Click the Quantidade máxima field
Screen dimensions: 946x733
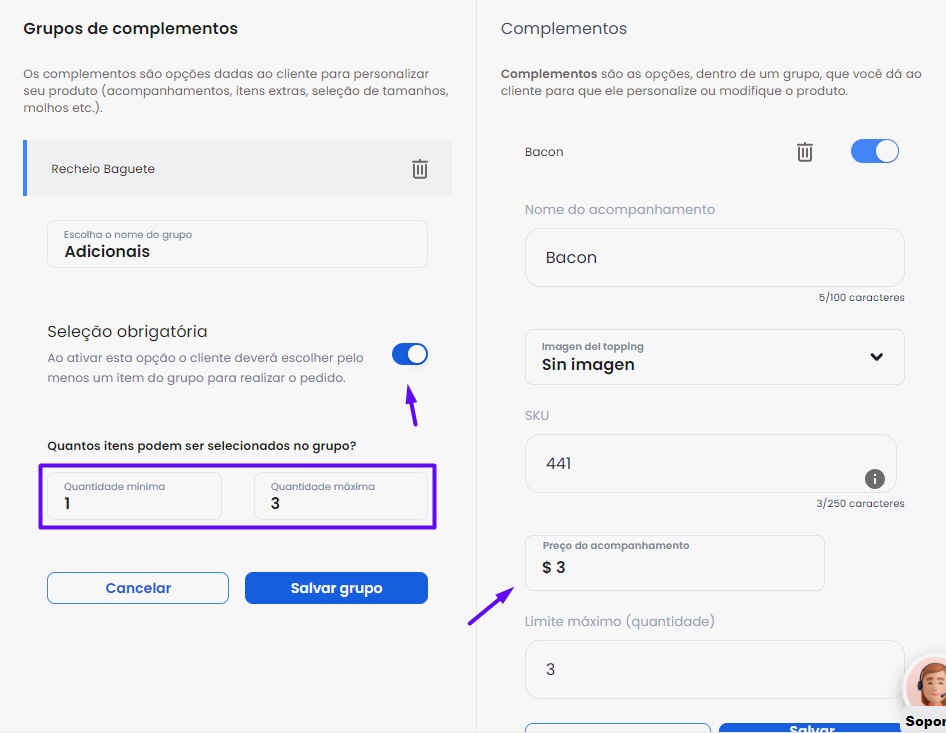[341, 496]
